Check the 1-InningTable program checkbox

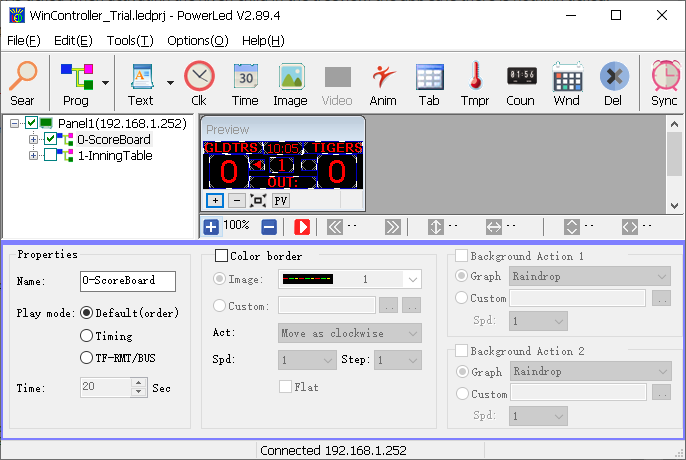(51, 155)
